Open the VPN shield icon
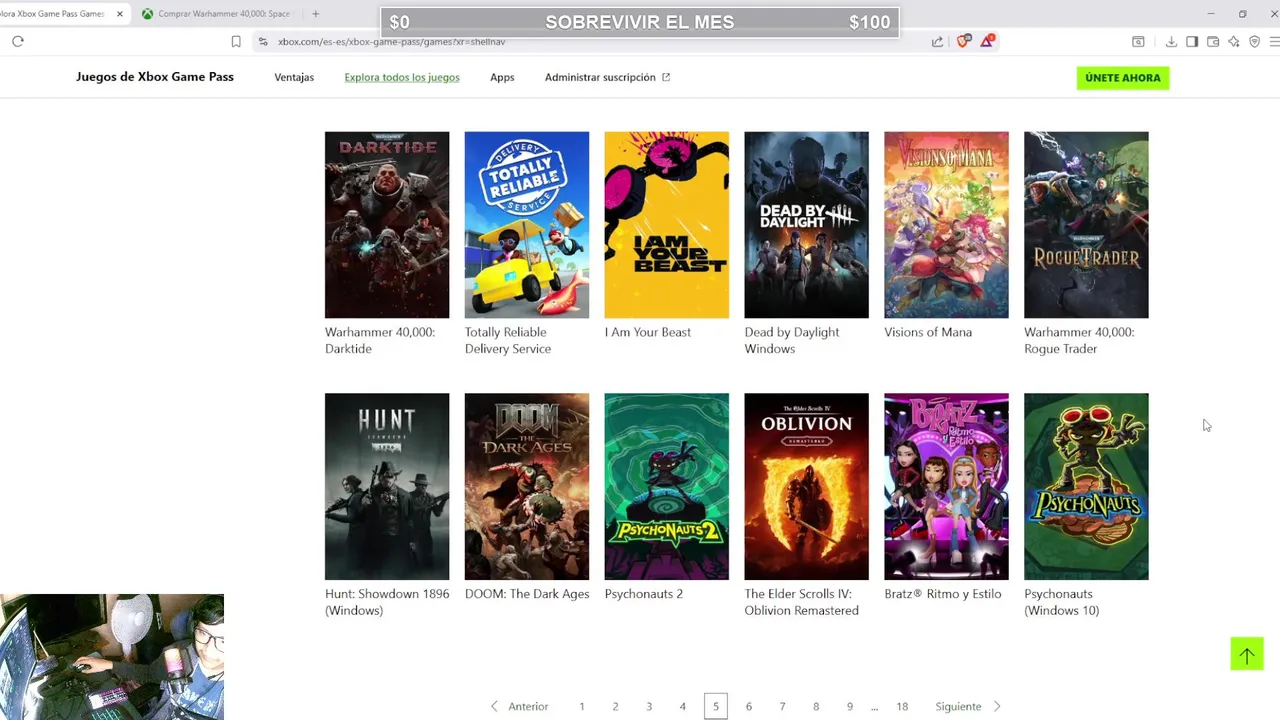This screenshot has height=720, width=1280. coord(1254,41)
